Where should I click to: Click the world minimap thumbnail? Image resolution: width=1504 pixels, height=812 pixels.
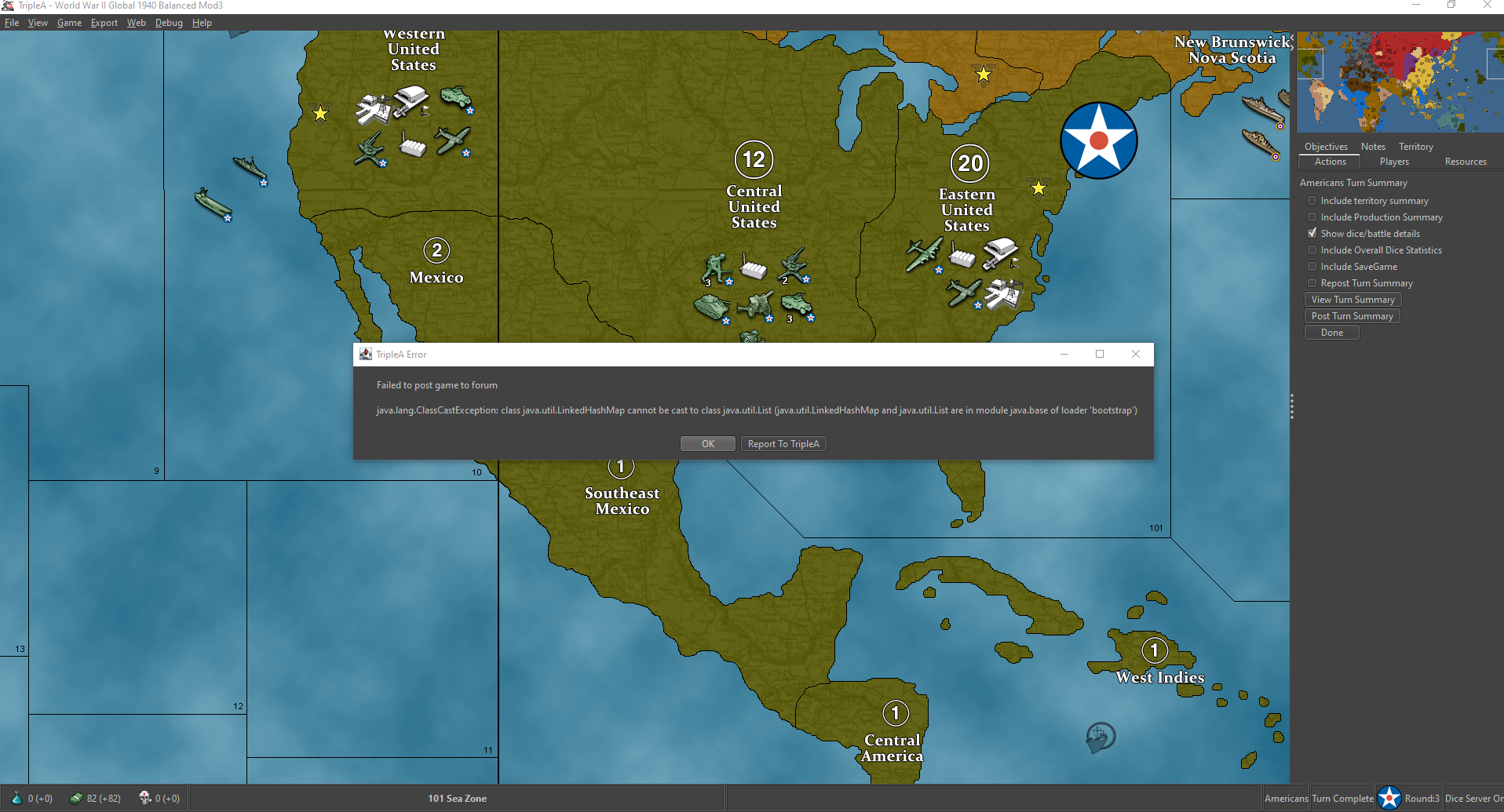pos(1400,82)
